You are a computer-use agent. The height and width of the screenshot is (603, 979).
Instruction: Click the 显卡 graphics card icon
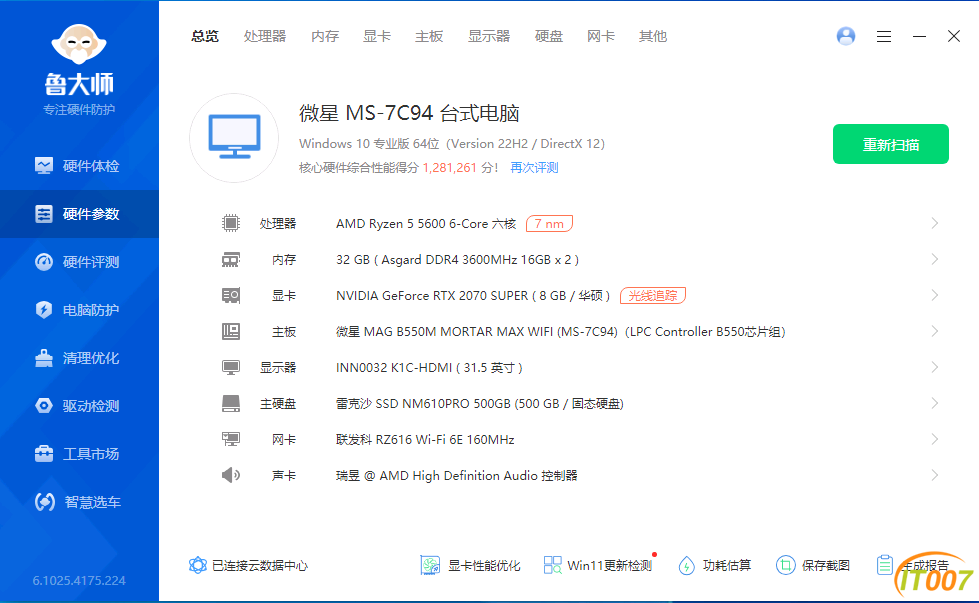pos(231,296)
